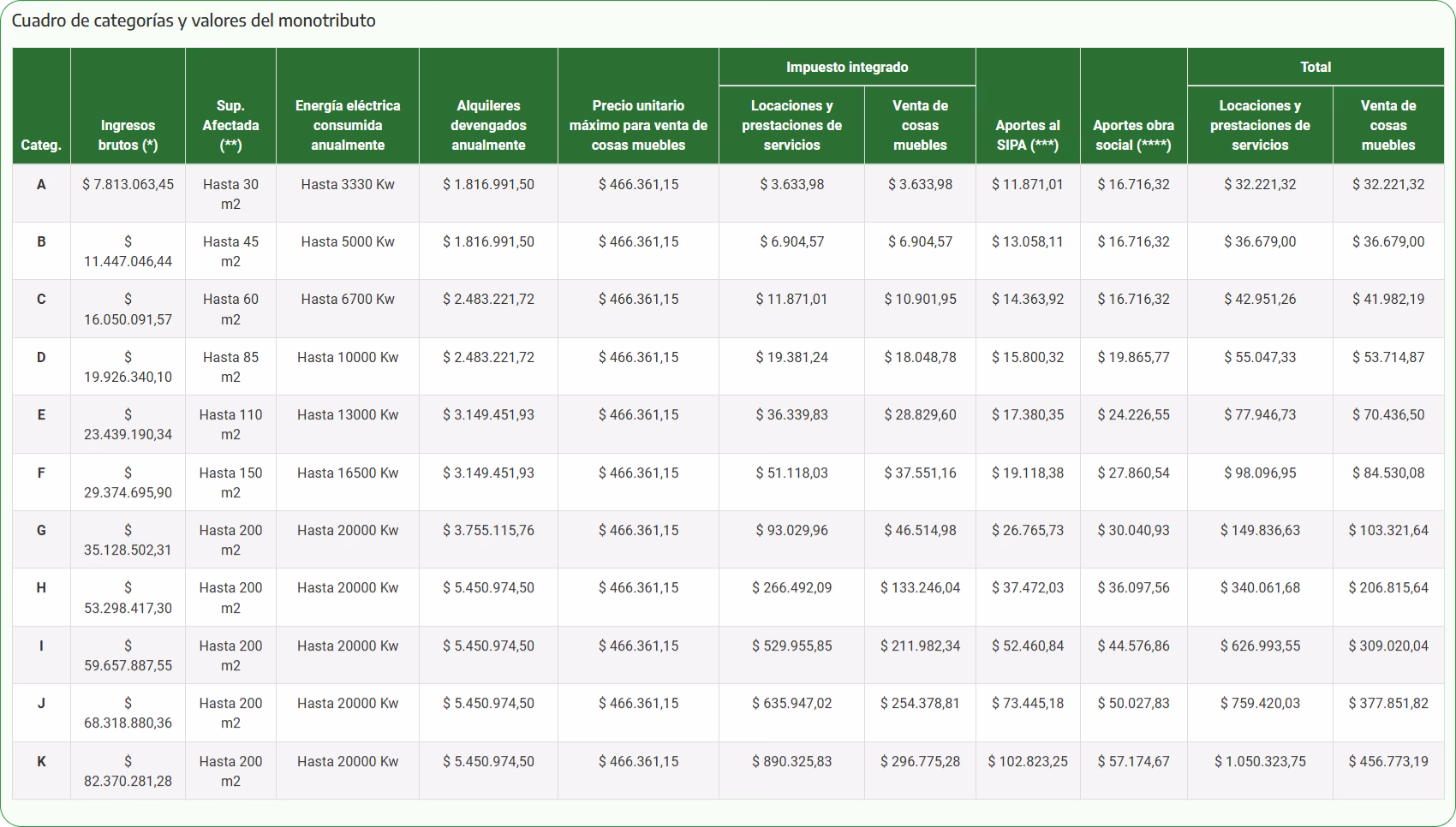Select the SIPA contribution $ 102.823,25
Image resolution: width=1456 pixels, height=827 pixels.
pyautogui.click(x=1028, y=761)
